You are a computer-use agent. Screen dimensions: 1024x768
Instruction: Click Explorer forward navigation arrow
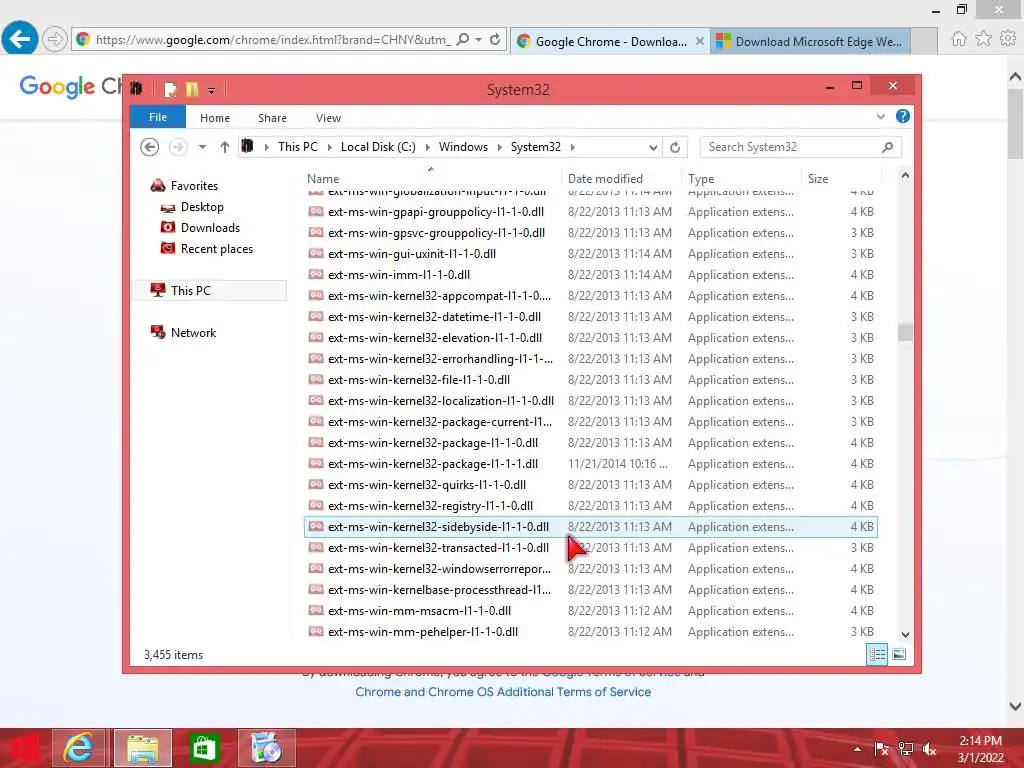178,147
